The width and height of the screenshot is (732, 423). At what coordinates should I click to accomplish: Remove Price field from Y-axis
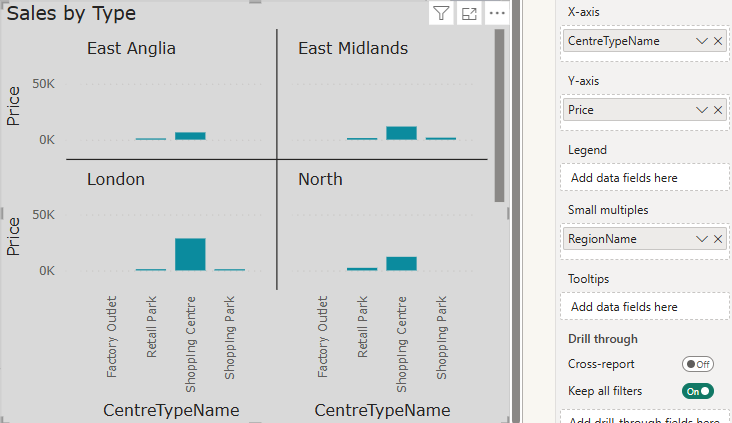718,110
